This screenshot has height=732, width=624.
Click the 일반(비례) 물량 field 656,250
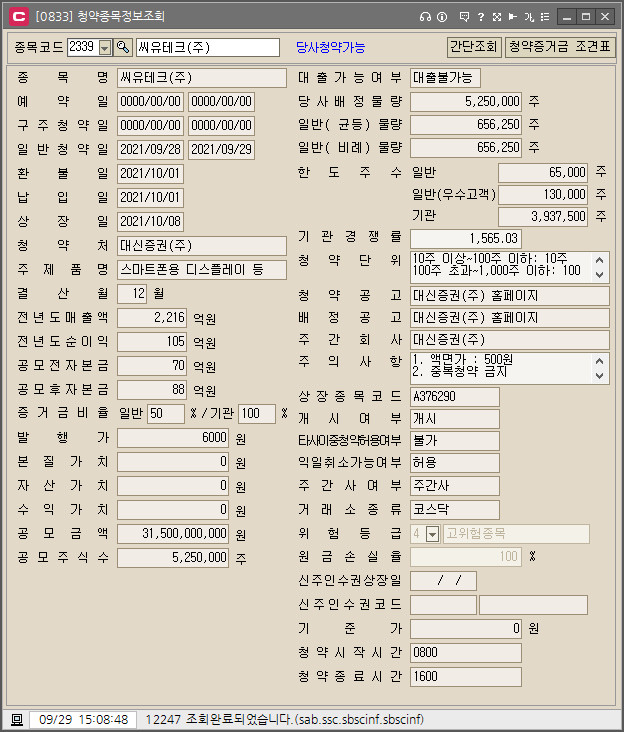coord(466,148)
